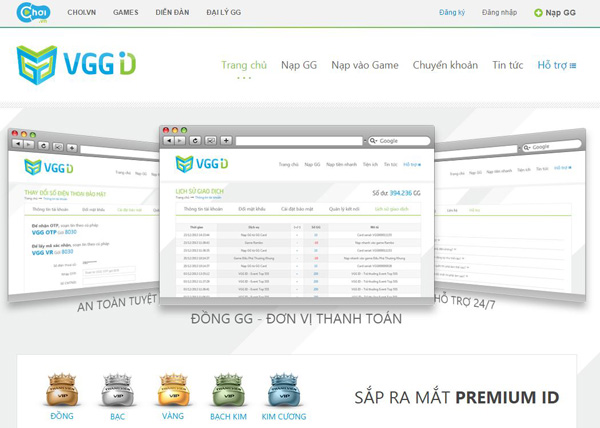Click the center transaction history browser slide
This screenshot has width=600, height=428.
297,215
